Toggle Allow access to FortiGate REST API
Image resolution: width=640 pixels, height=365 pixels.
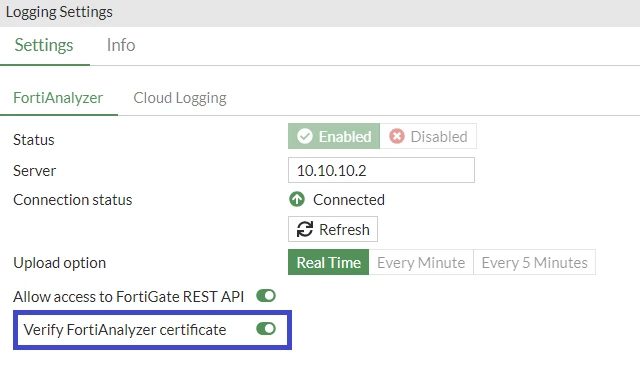coord(266,296)
